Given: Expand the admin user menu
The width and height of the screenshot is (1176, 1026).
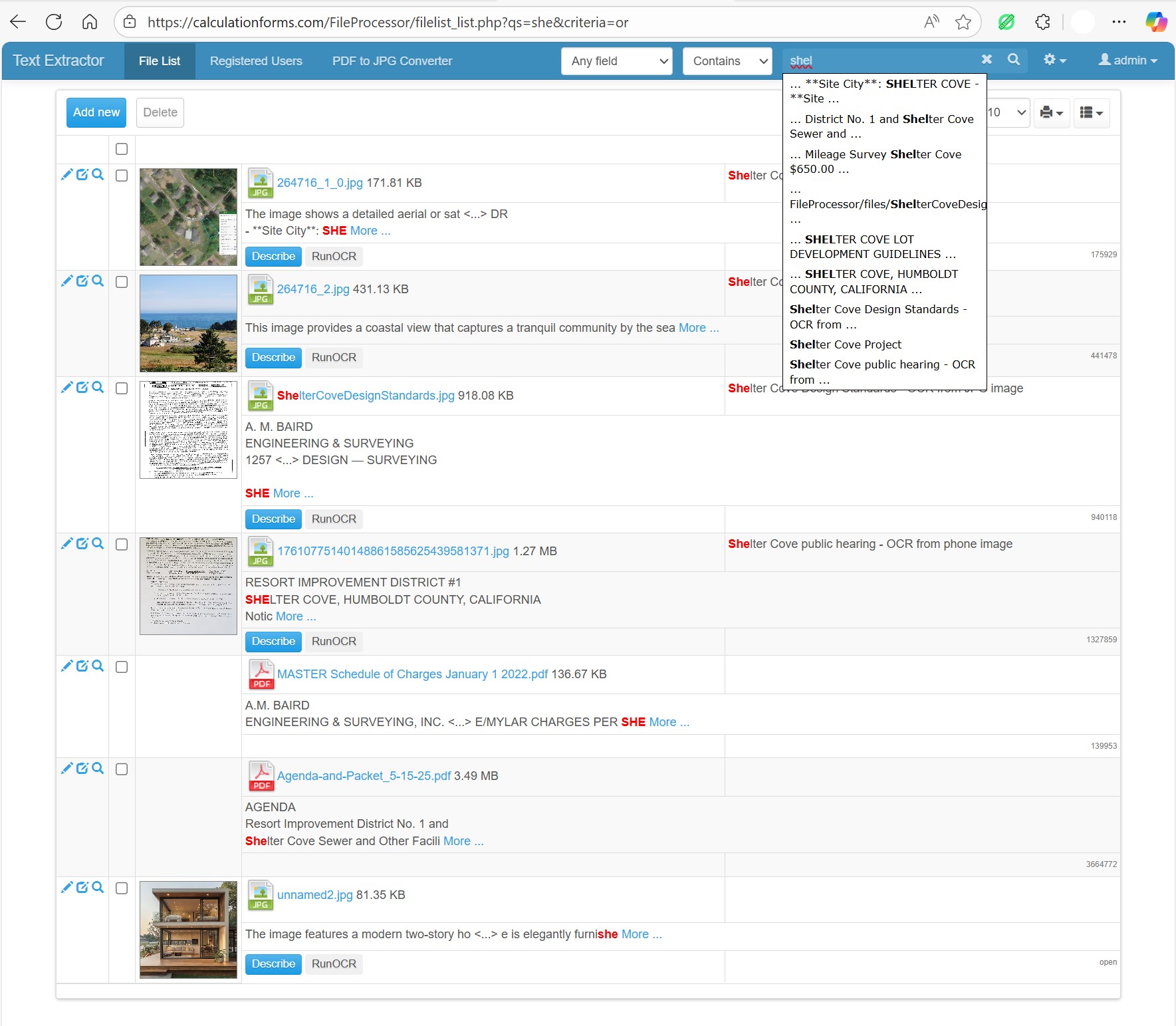Looking at the screenshot, I should (1127, 61).
